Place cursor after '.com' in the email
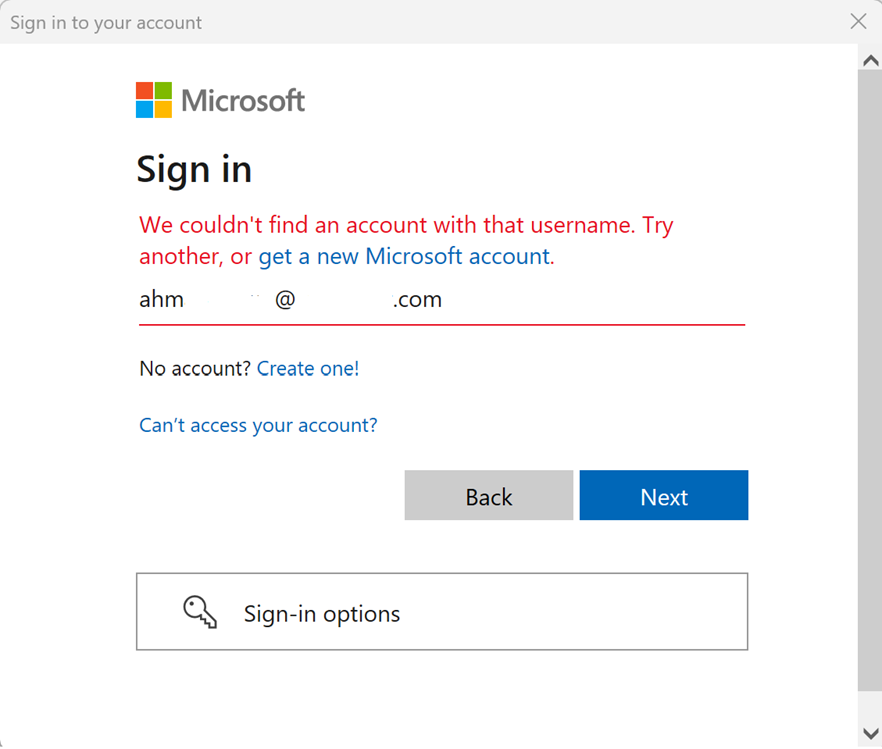 point(444,300)
